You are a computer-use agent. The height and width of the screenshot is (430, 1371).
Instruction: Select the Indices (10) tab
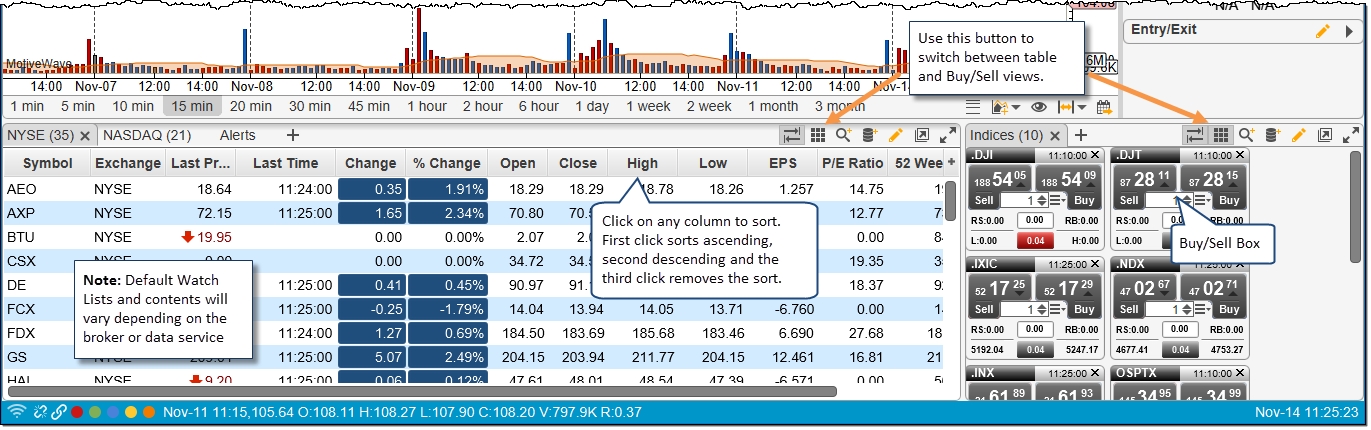[x=1006, y=135]
